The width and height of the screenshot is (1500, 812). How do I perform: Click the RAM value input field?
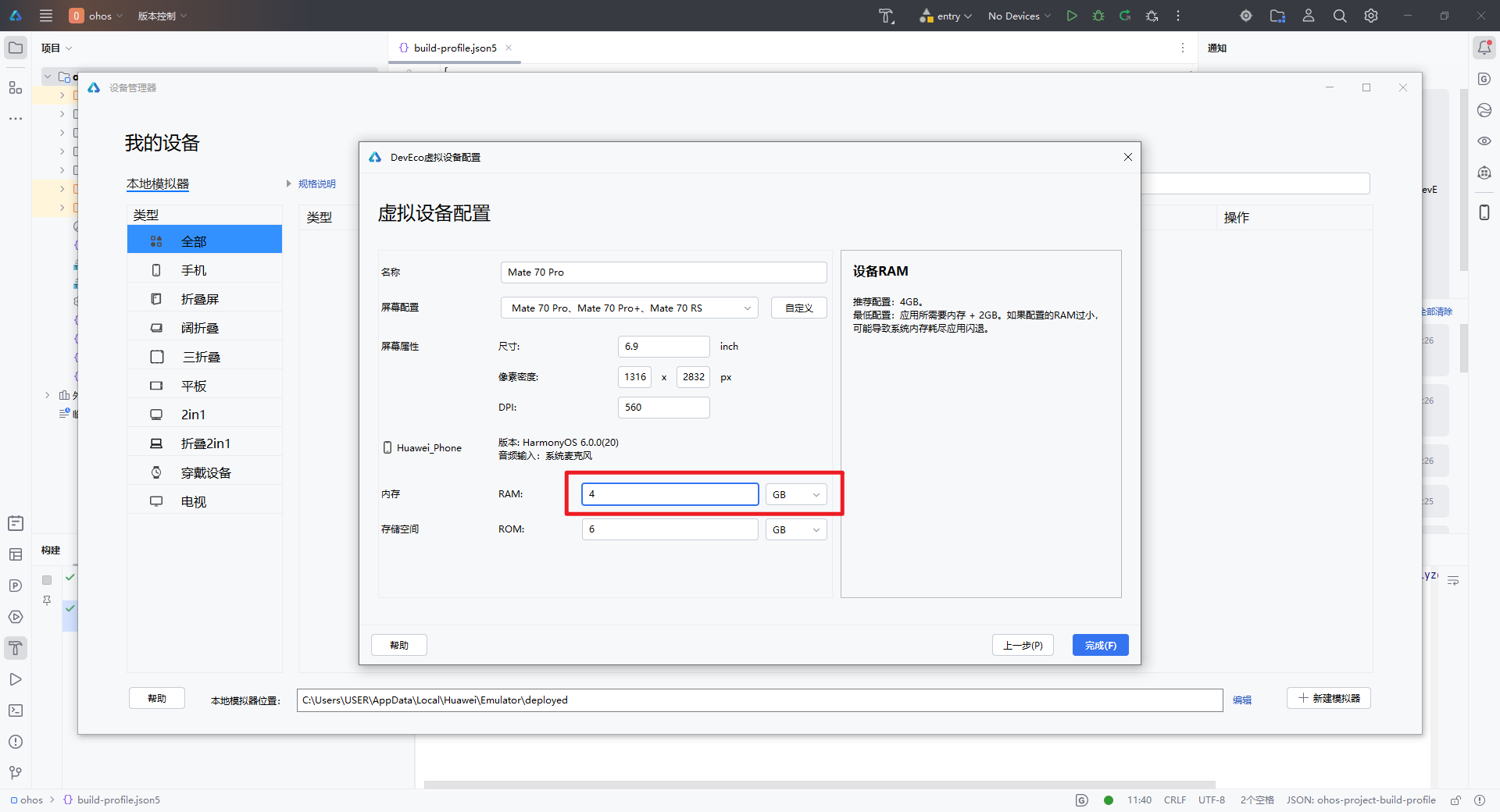pos(670,494)
